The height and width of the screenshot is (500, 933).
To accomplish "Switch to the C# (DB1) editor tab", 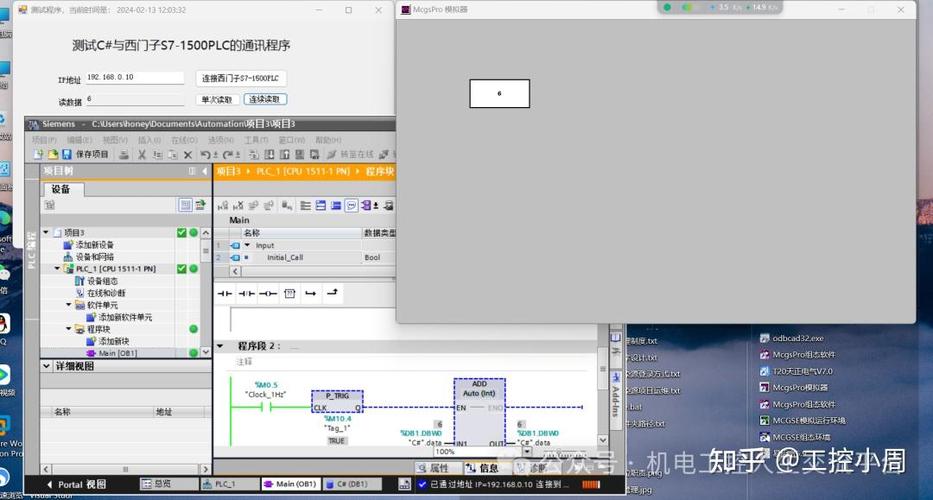I will pos(353,484).
